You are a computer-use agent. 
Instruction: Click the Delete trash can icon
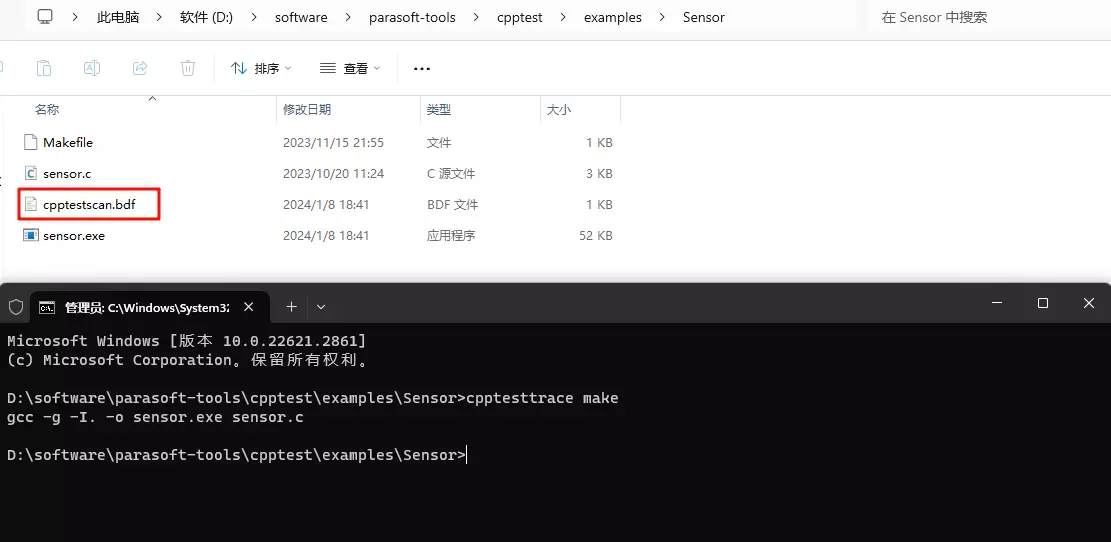point(188,68)
